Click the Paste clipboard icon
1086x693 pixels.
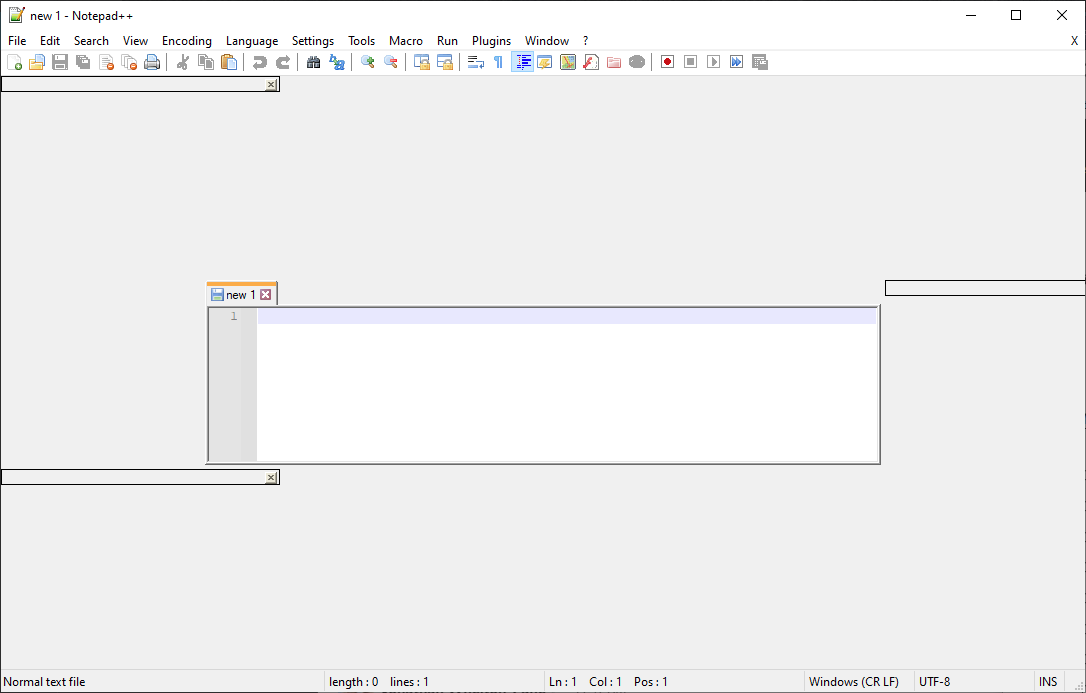(x=229, y=62)
